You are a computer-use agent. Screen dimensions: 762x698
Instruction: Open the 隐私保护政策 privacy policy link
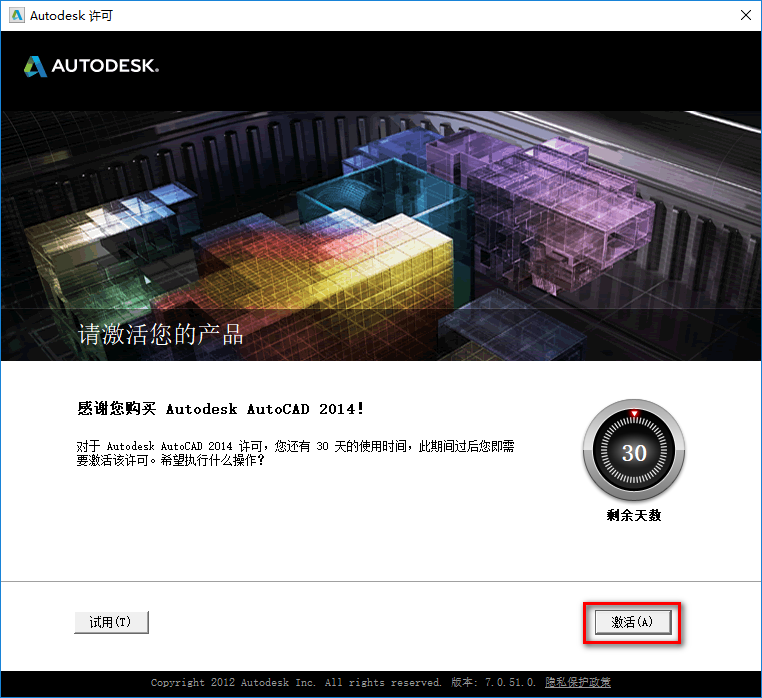tap(578, 683)
